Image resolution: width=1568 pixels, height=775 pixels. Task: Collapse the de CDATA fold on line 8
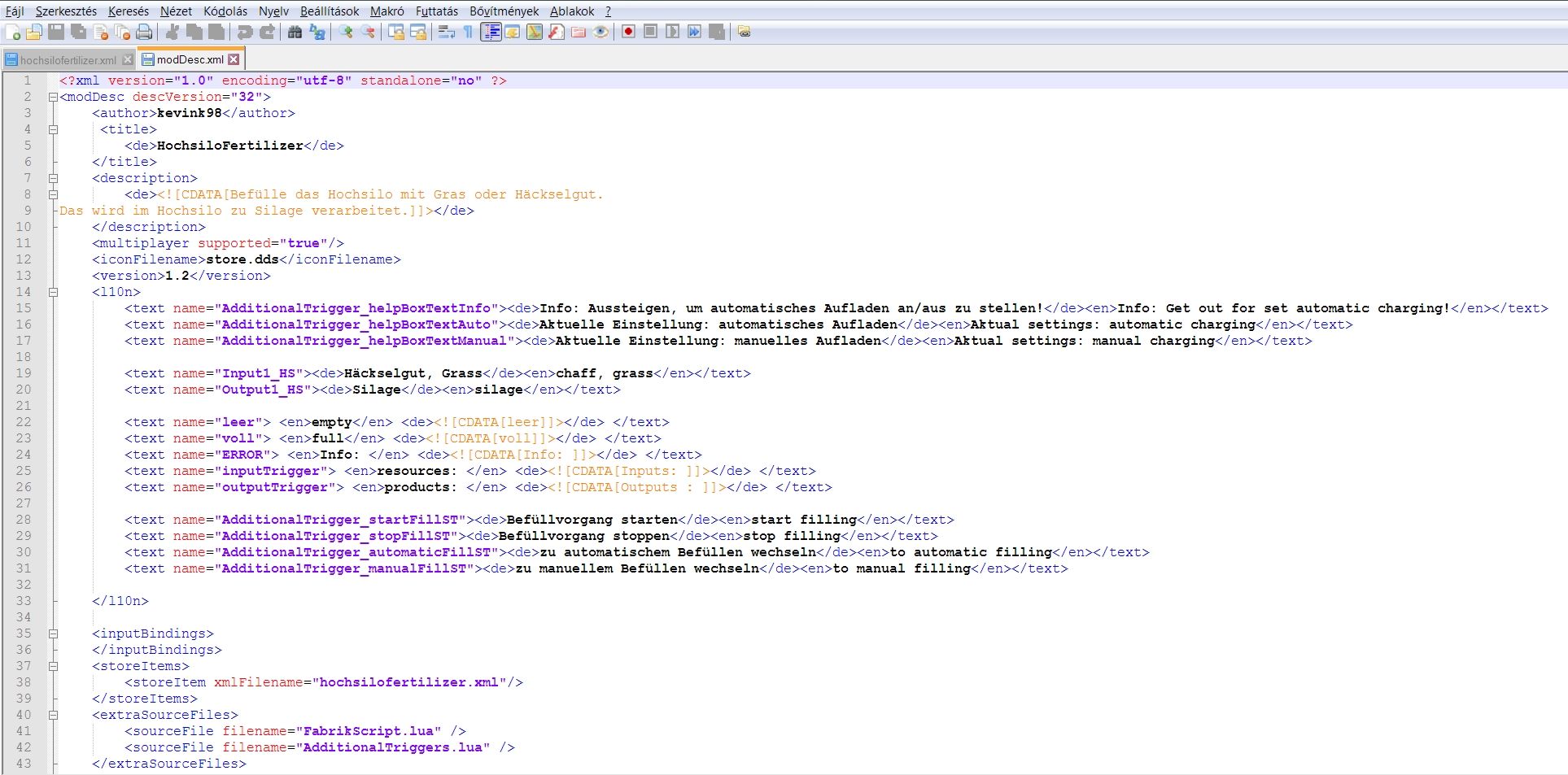click(53, 194)
